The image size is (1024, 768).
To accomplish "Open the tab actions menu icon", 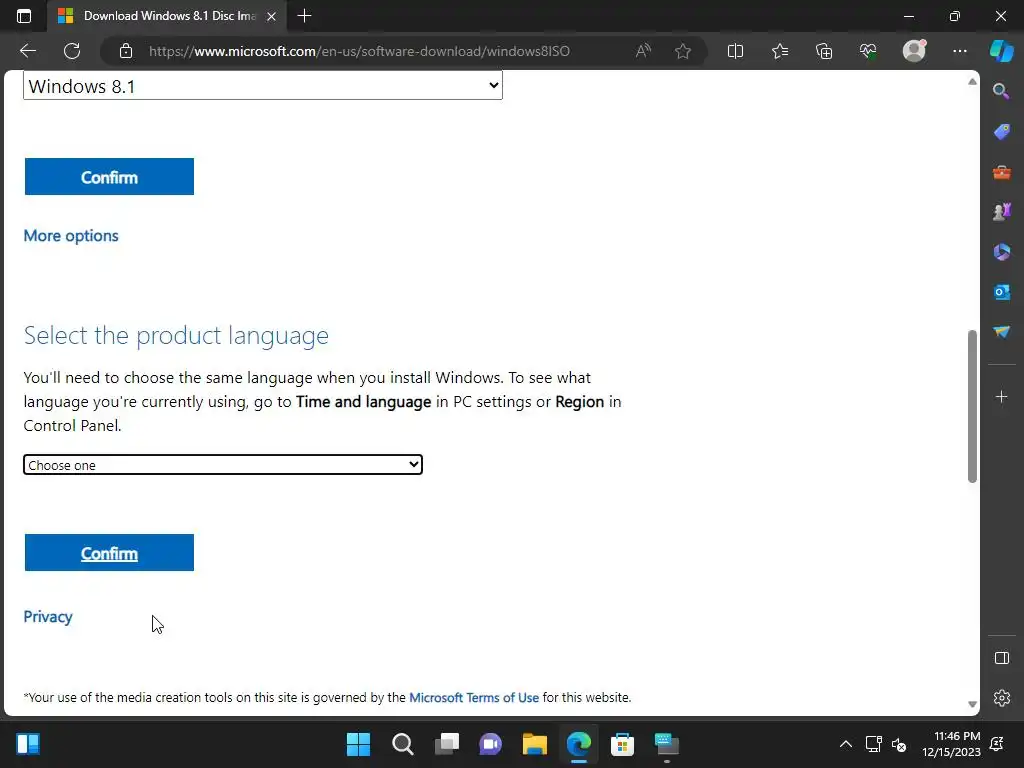I will (24, 16).
